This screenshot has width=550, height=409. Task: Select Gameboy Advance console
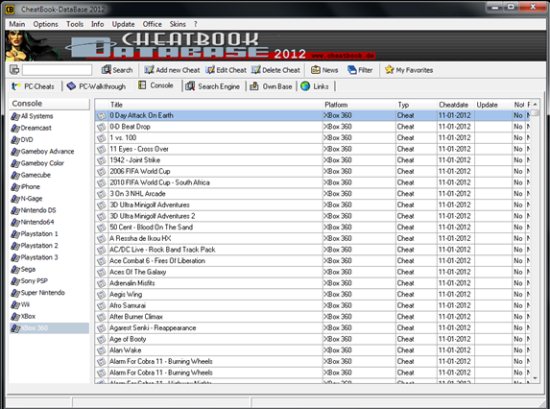[x=42, y=152]
